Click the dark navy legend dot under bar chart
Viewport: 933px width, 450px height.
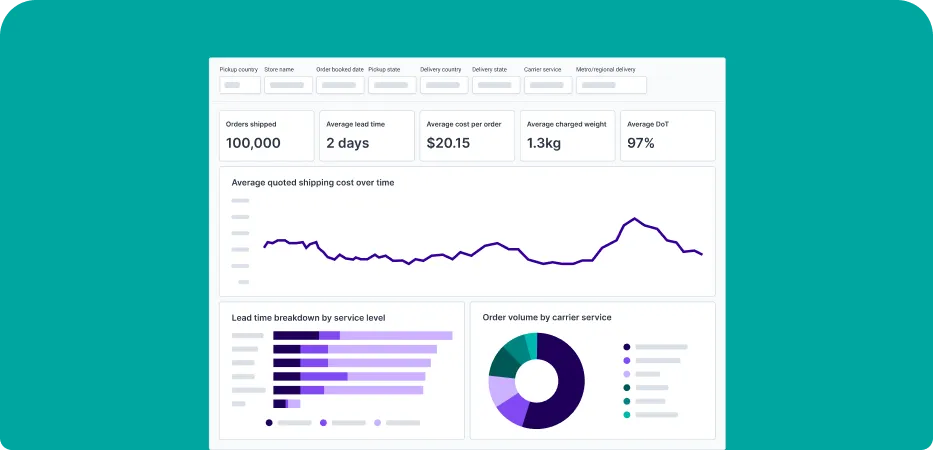click(x=269, y=423)
